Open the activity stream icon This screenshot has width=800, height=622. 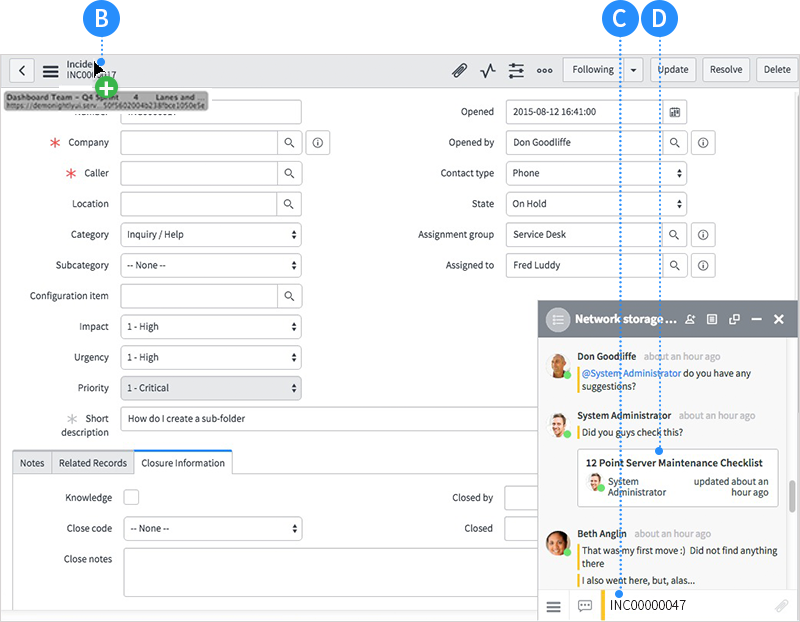(x=488, y=70)
